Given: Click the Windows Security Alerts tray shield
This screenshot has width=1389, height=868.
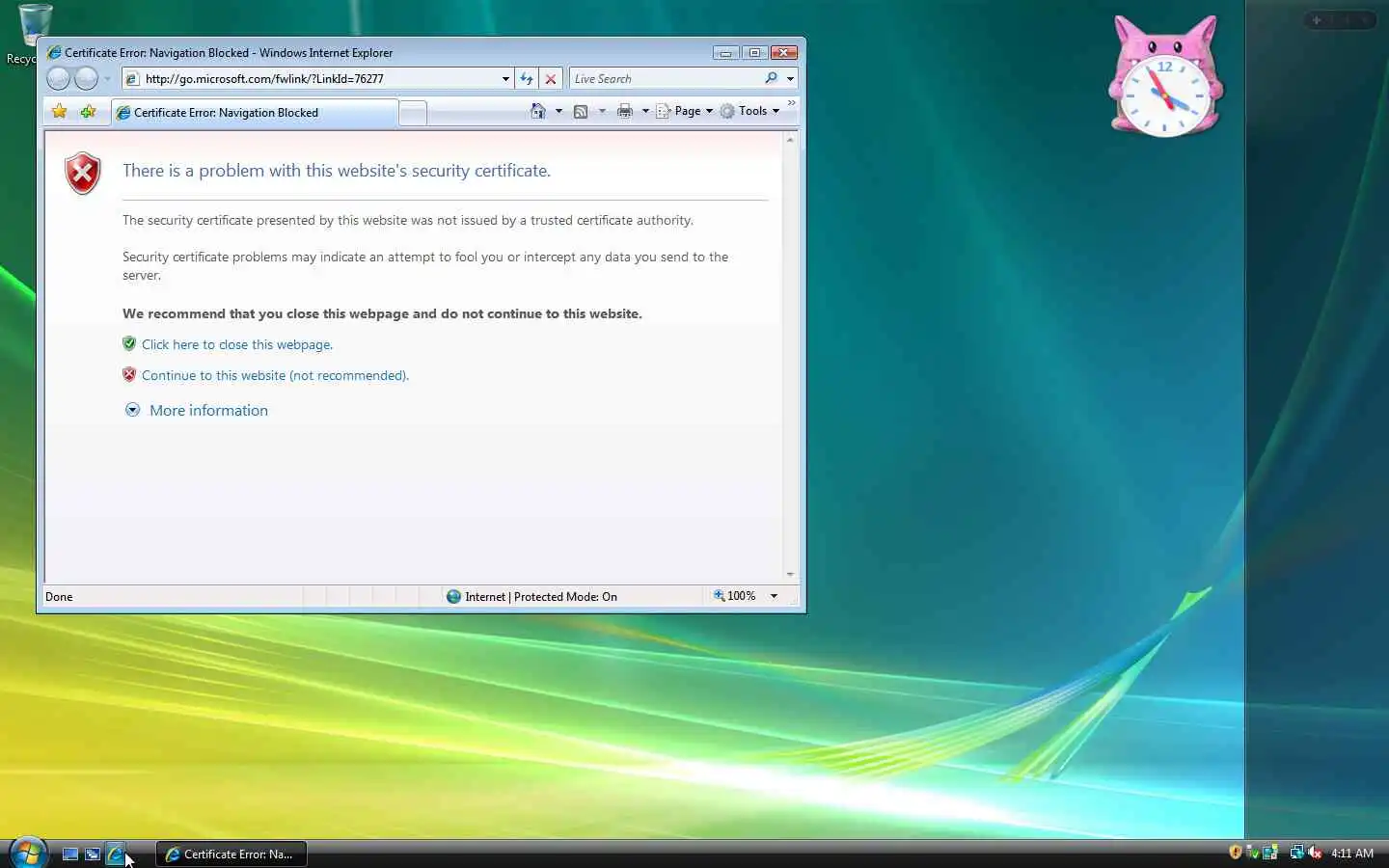Looking at the screenshot, I should point(1236,853).
